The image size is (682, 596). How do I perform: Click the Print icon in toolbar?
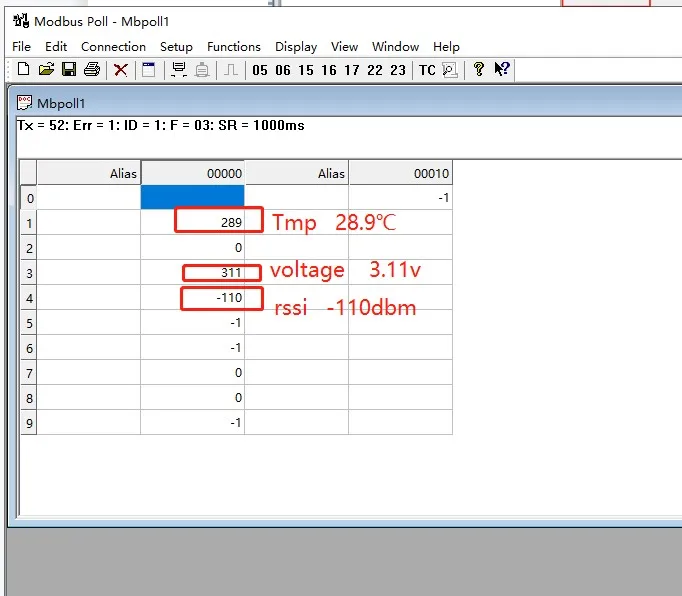[92, 70]
